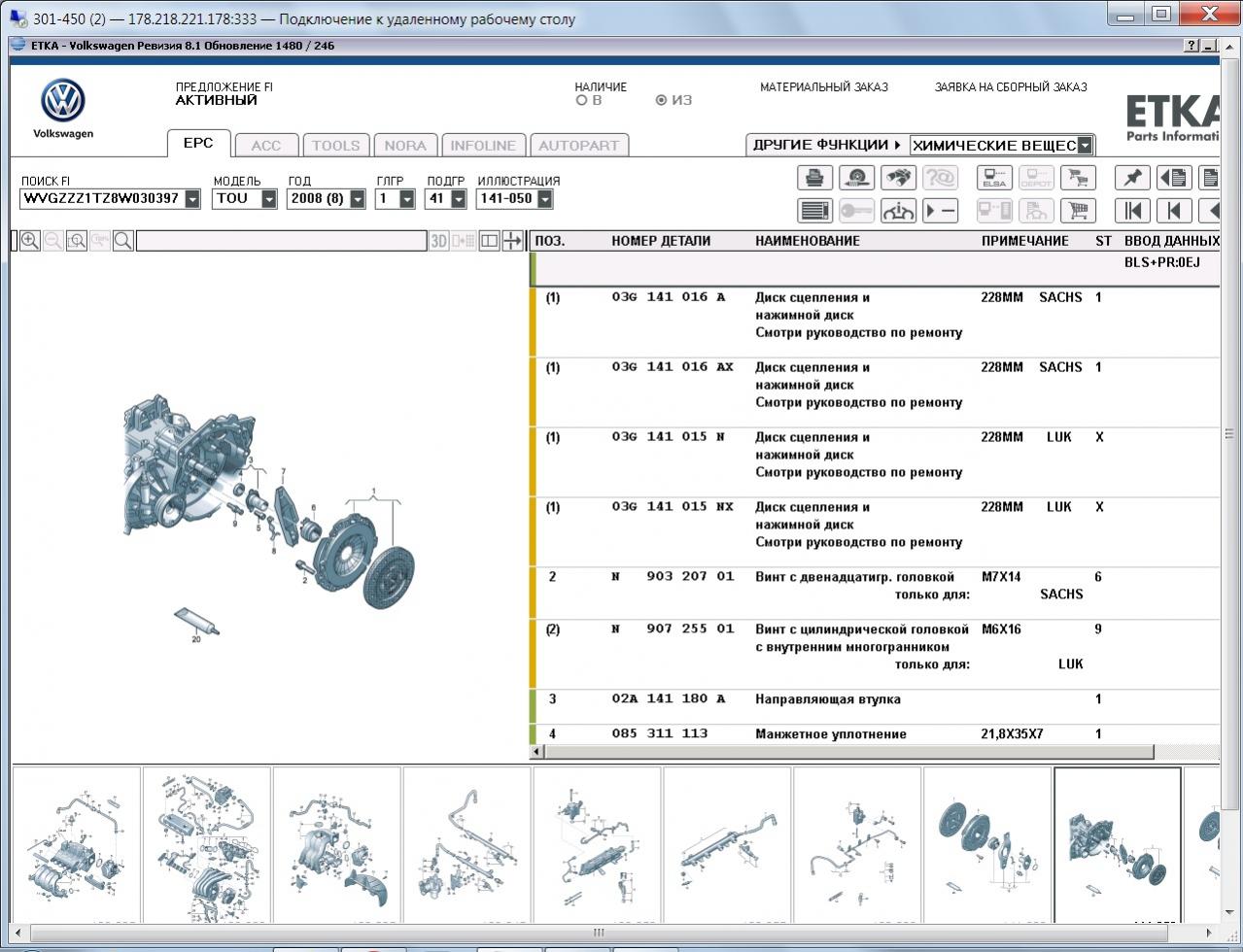
Task: Select part number 03G 141 016 AX
Action: tap(673, 367)
